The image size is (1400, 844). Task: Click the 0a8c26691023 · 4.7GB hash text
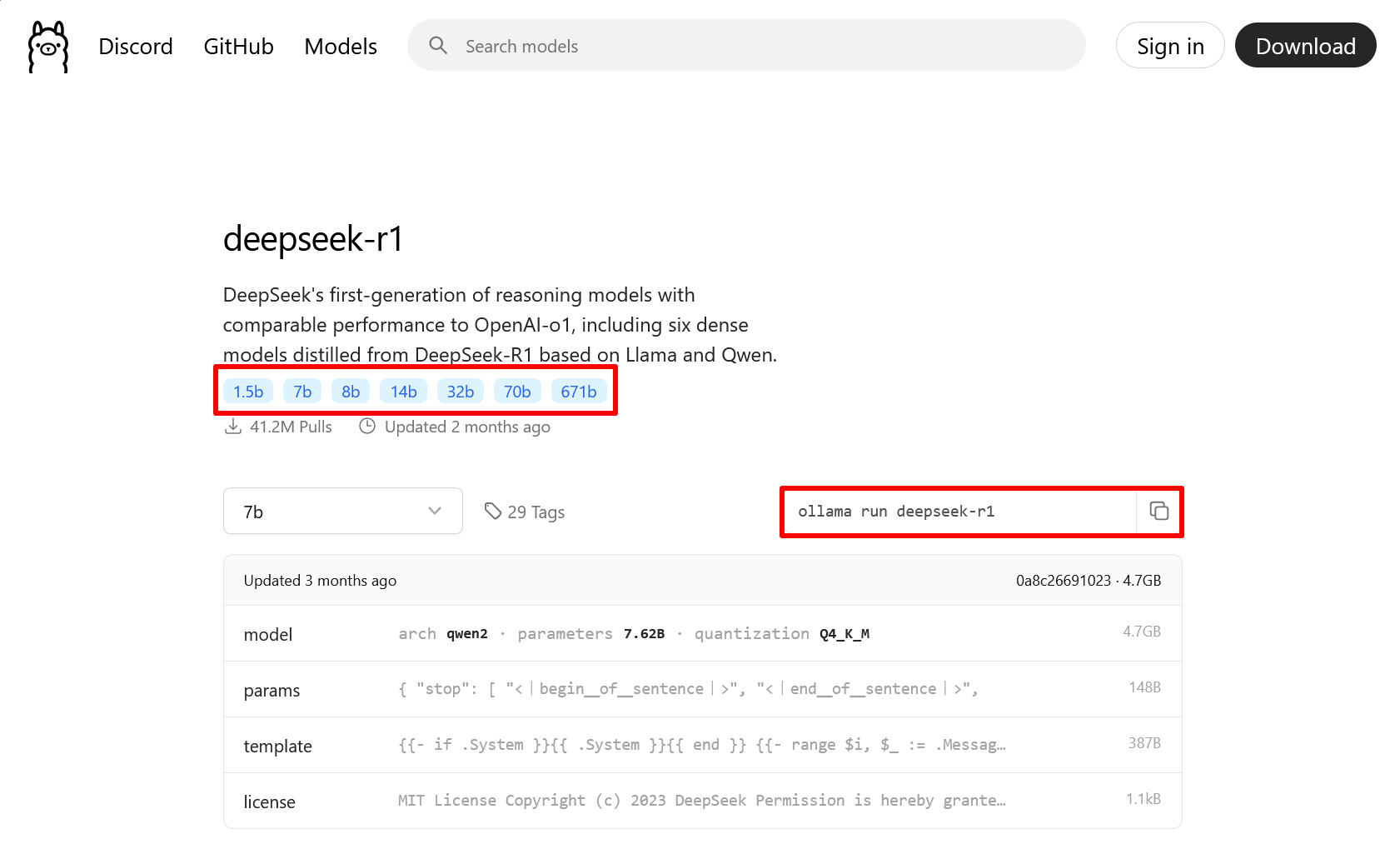[x=1088, y=580]
